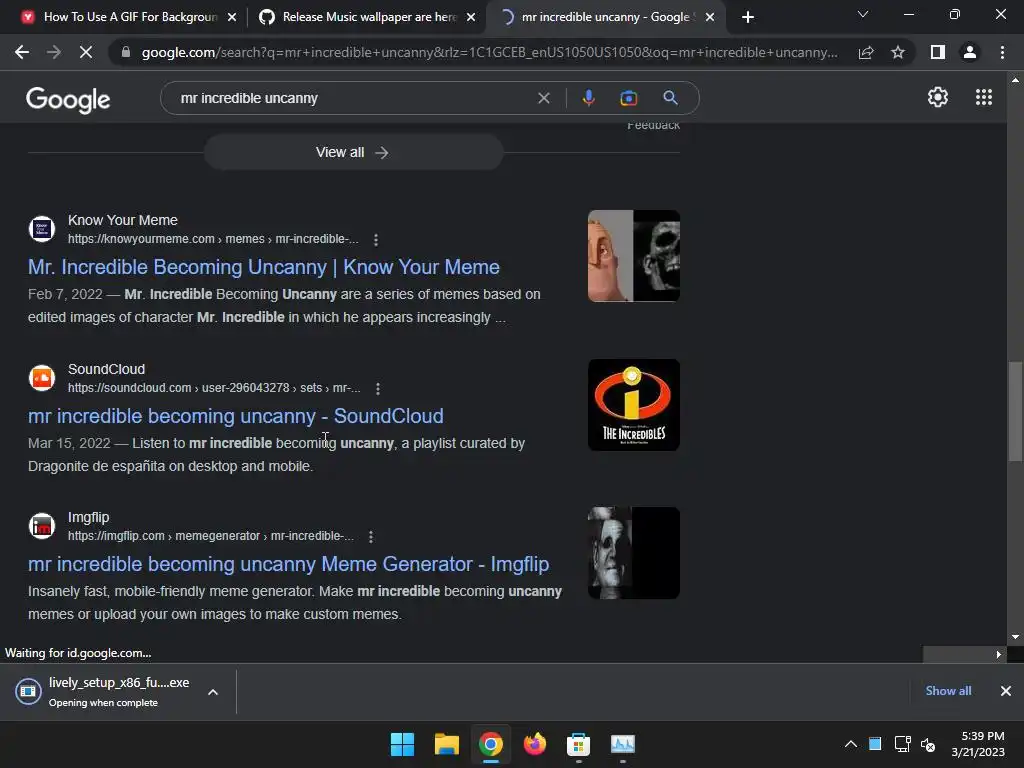Open Microsoft Store from taskbar
This screenshot has width=1024, height=768.
[579, 744]
